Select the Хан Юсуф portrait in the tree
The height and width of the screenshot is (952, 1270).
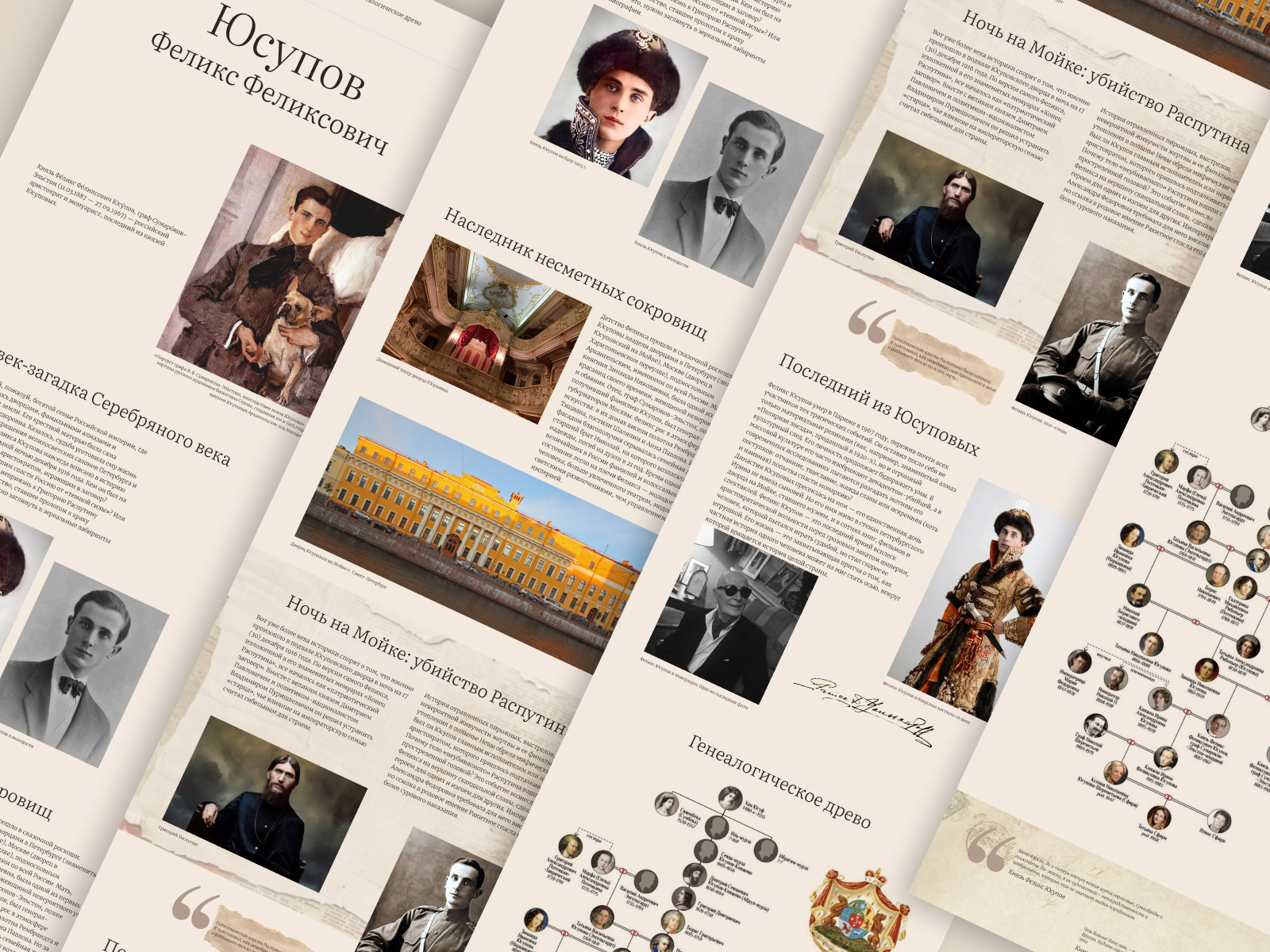[x=730, y=798]
